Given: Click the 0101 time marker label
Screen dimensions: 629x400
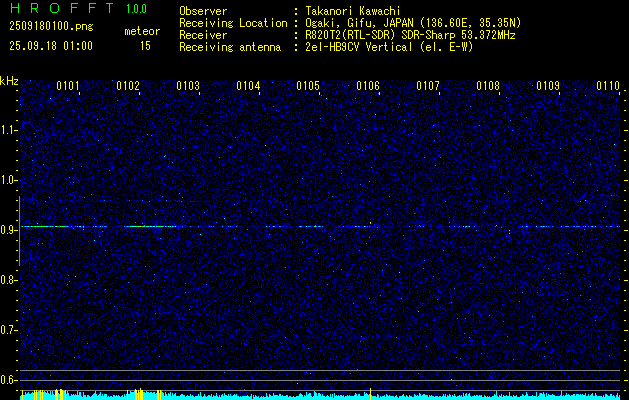Looking at the screenshot, I should (x=68, y=86).
